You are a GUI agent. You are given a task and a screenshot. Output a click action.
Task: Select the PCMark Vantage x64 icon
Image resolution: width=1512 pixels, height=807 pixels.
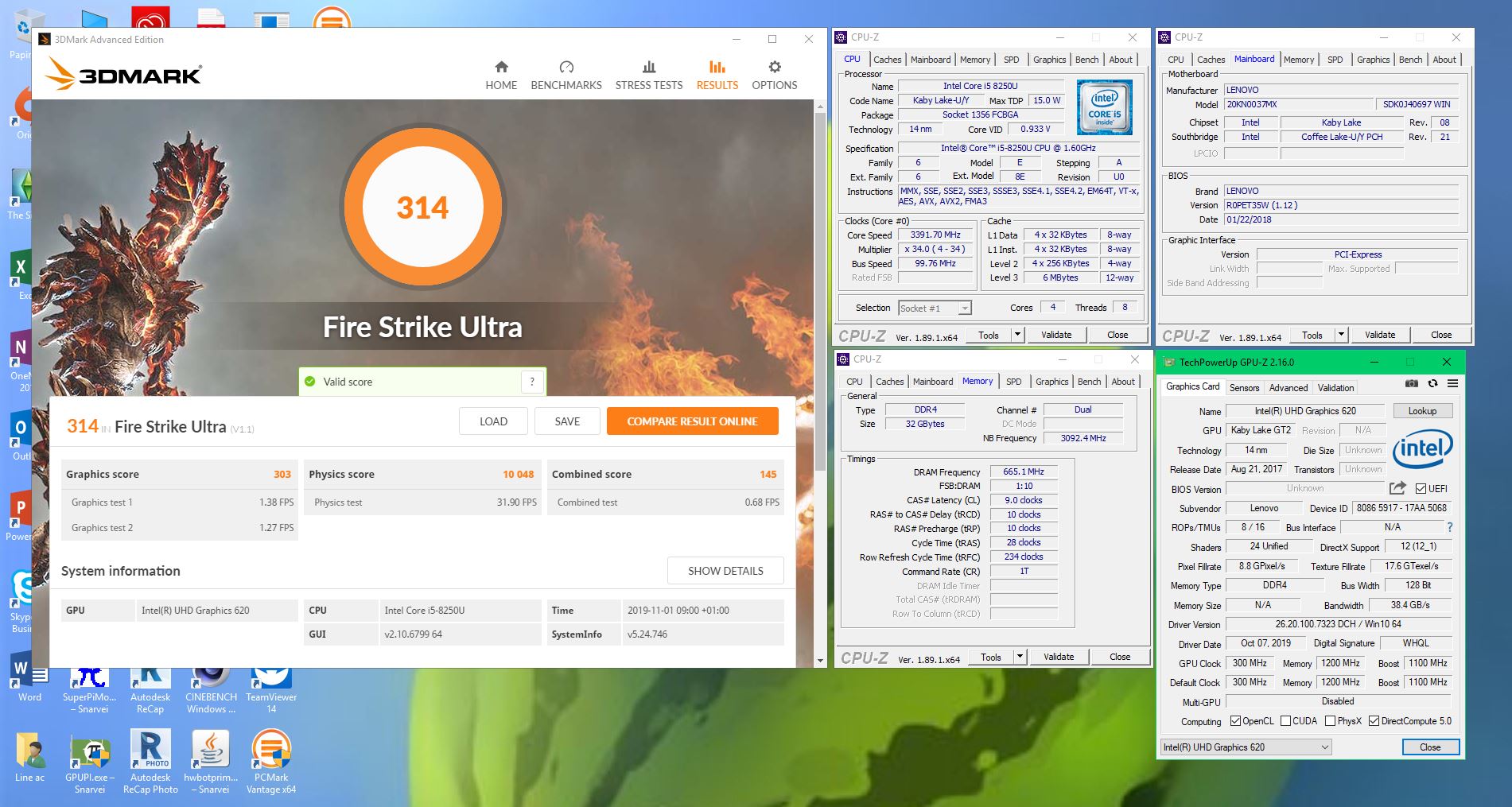coord(271,762)
